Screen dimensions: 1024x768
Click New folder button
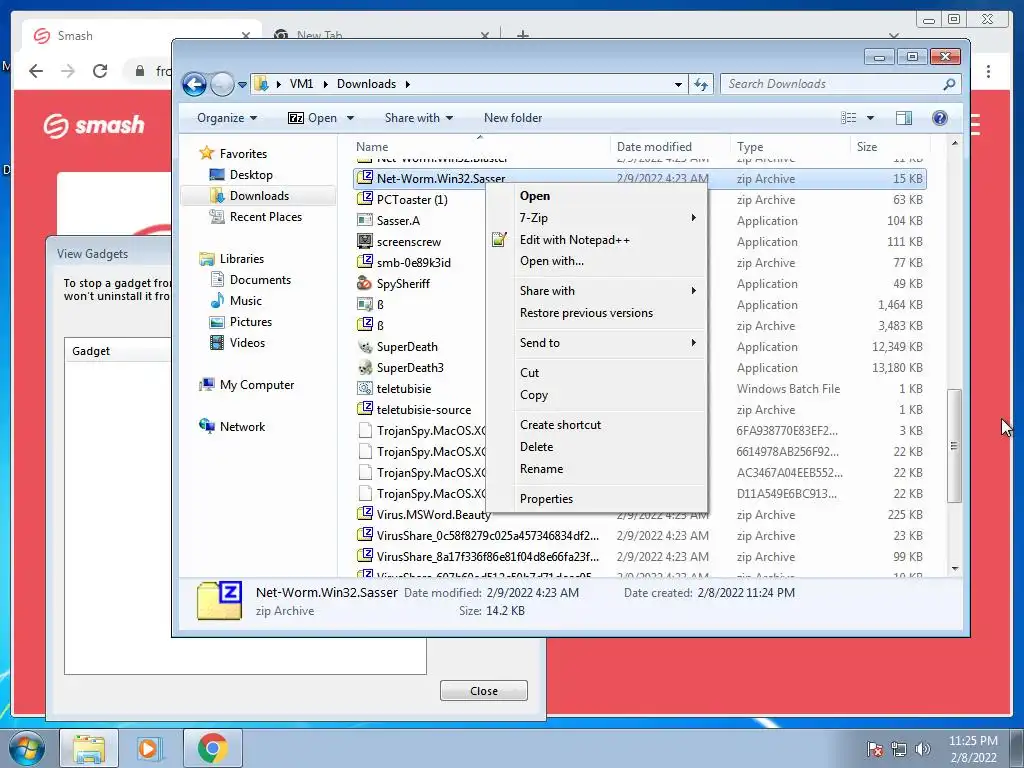(513, 118)
